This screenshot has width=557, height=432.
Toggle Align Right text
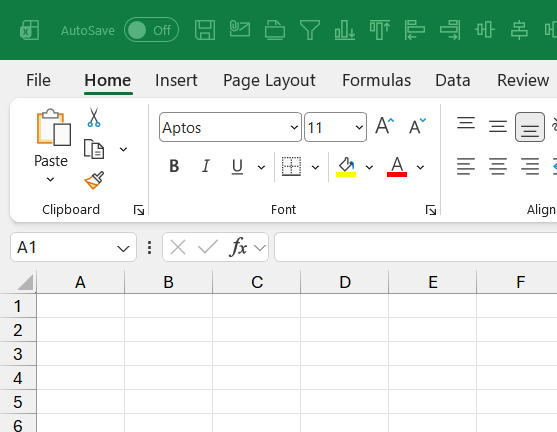coord(530,166)
